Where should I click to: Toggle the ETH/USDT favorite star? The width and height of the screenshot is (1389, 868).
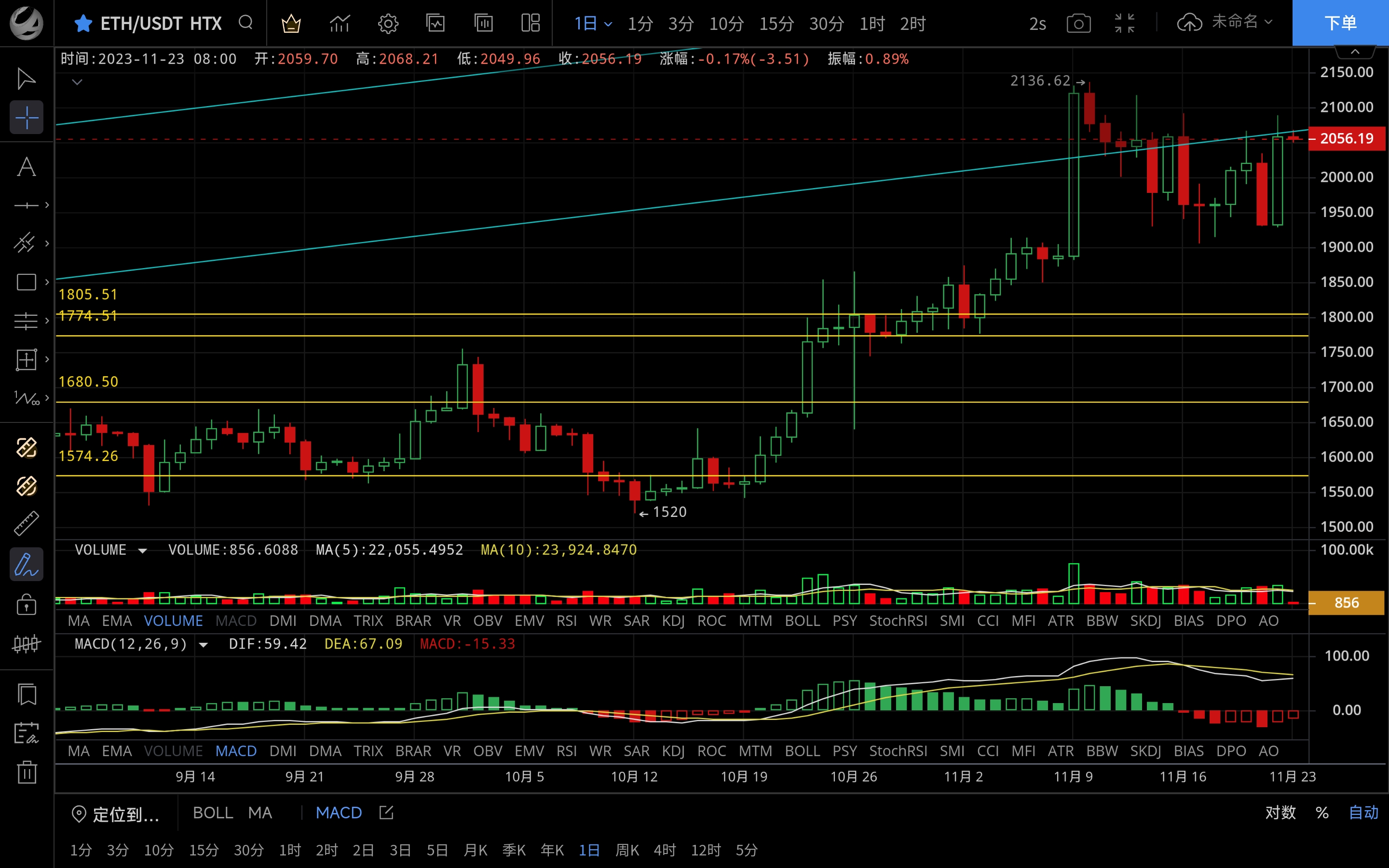pos(83,24)
